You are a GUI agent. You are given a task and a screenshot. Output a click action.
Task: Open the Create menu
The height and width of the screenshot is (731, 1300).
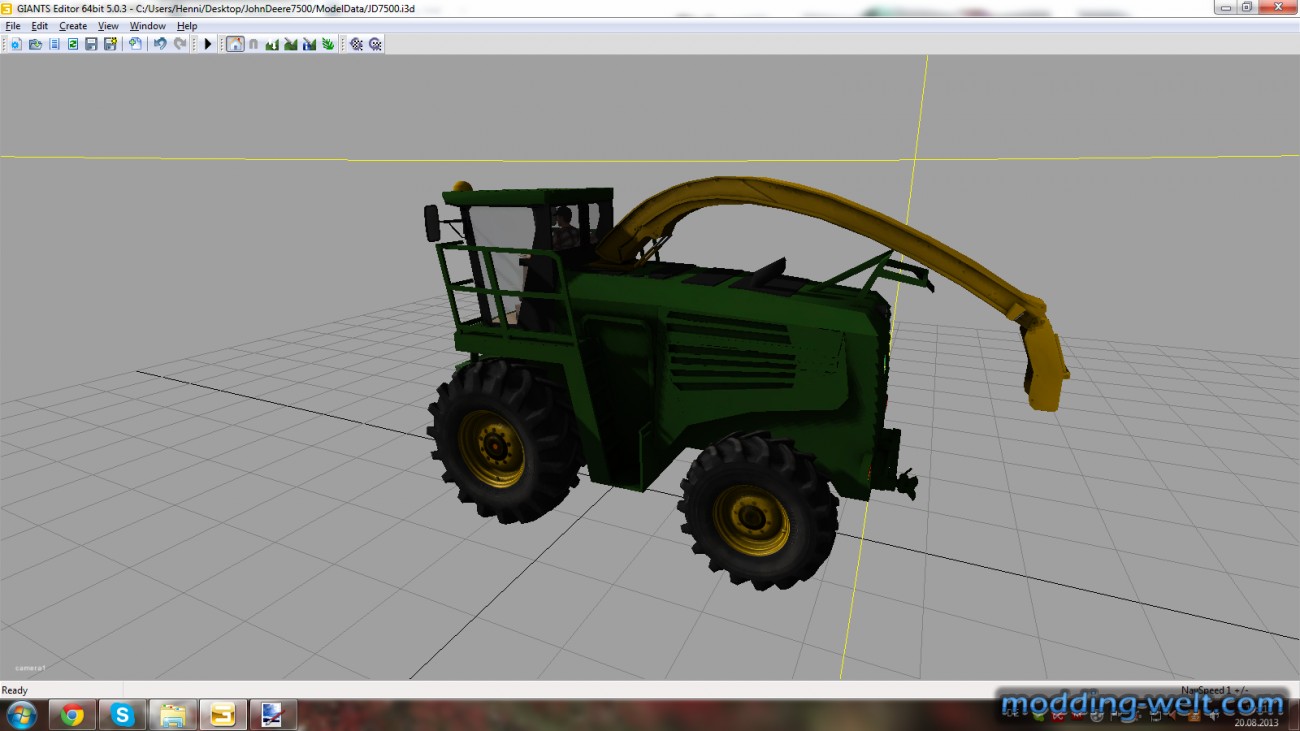(x=73, y=26)
